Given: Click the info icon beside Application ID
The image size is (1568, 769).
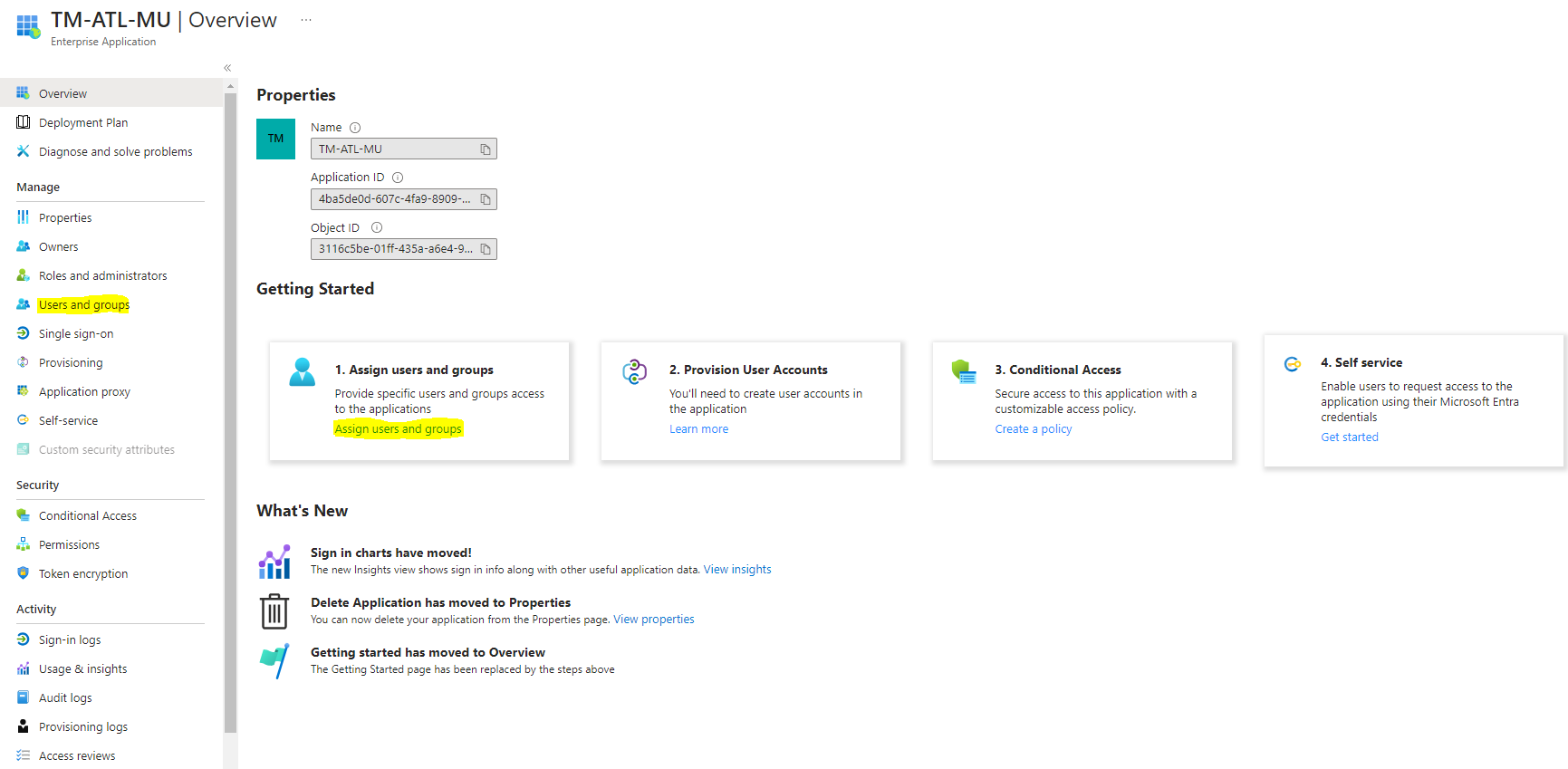Looking at the screenshot, I should 398,178.
